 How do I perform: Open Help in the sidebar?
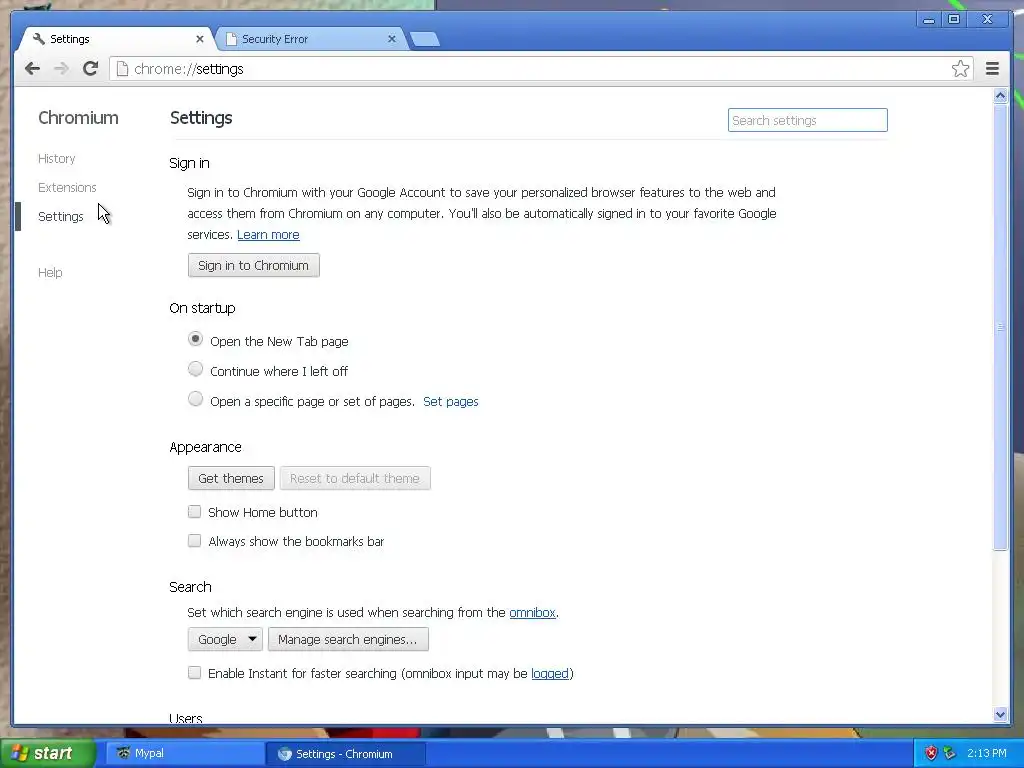50,272
